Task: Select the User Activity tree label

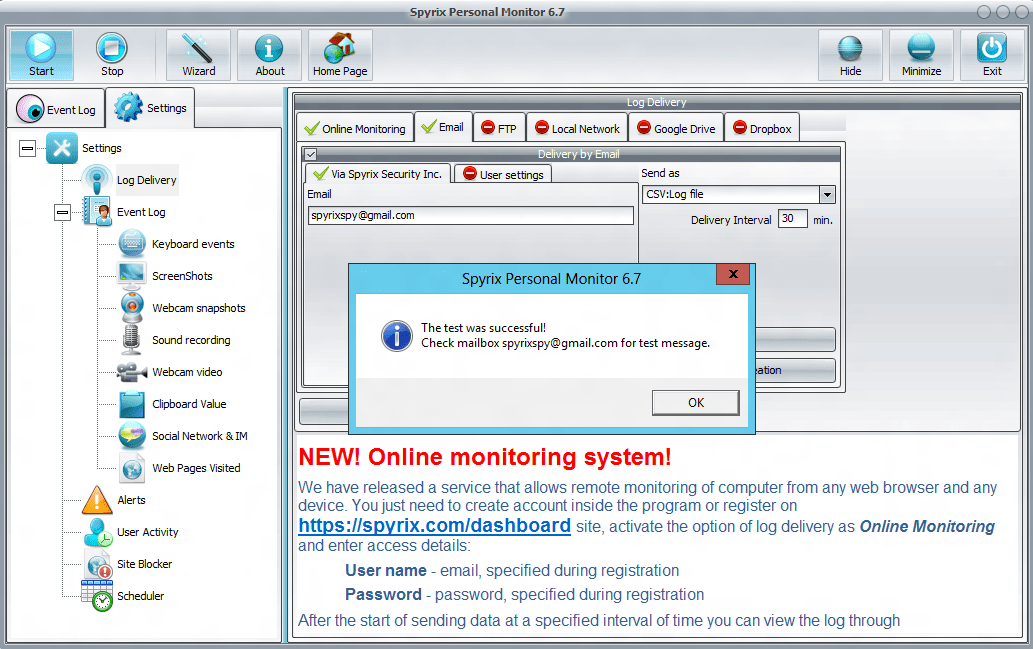Action: [148, 532]
